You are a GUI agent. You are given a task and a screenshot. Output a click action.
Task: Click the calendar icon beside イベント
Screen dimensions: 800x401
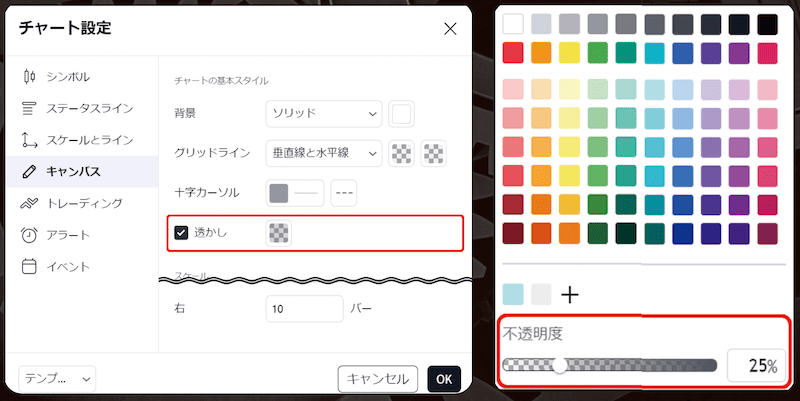click(29, 267)
